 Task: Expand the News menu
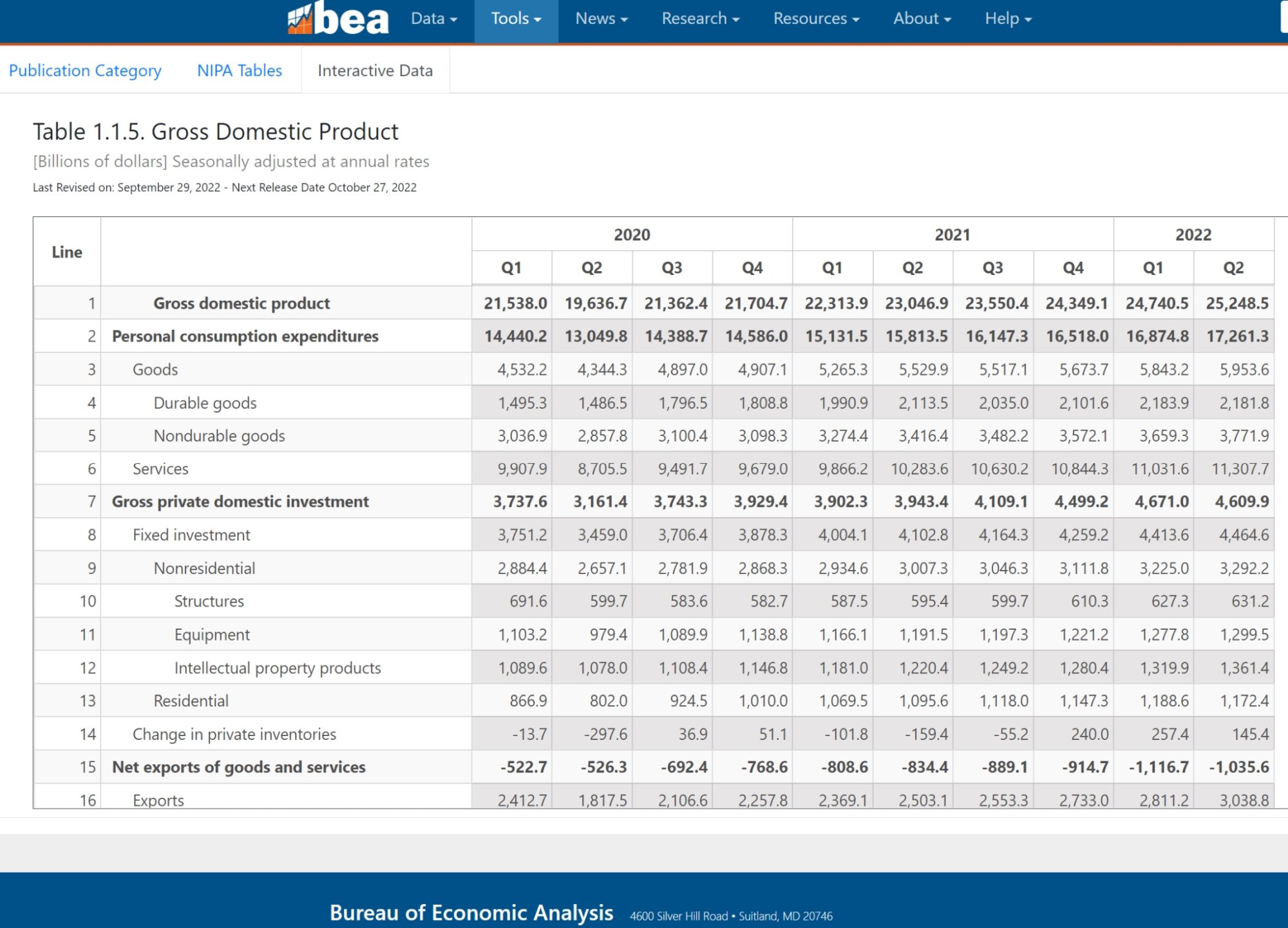click(601, 19)
